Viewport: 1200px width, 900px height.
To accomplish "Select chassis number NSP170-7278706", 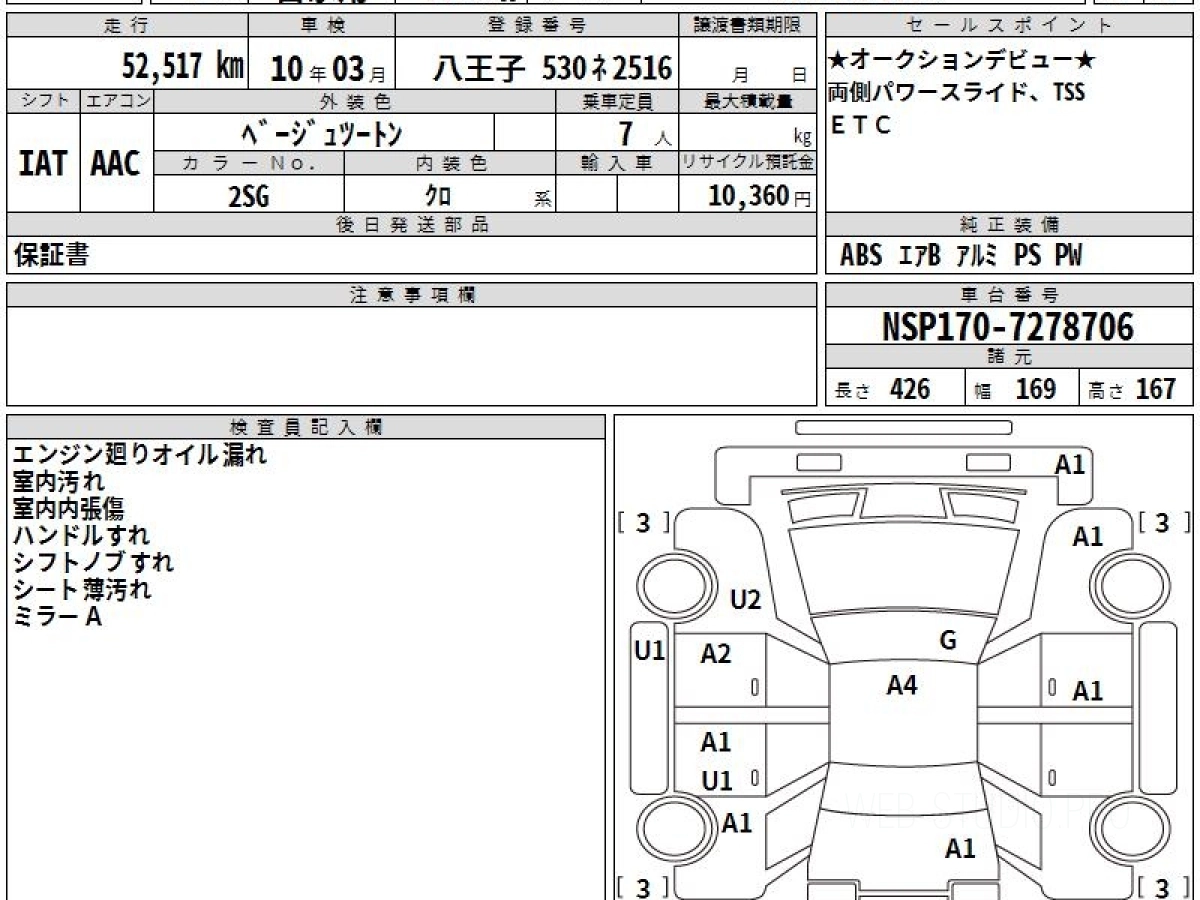I will pos(1008,327).
